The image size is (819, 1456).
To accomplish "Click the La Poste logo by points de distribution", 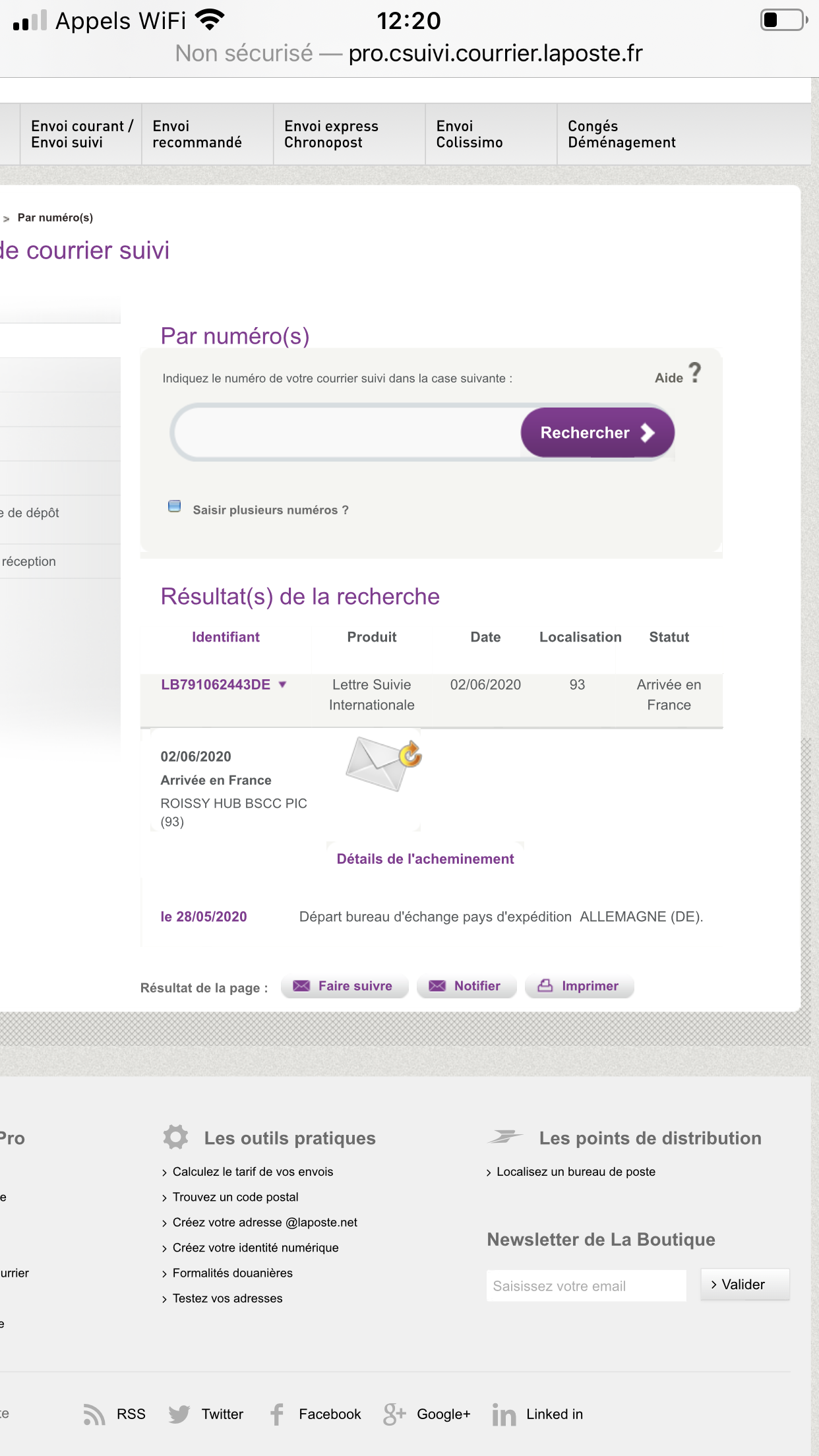I will pos(505,1137).
